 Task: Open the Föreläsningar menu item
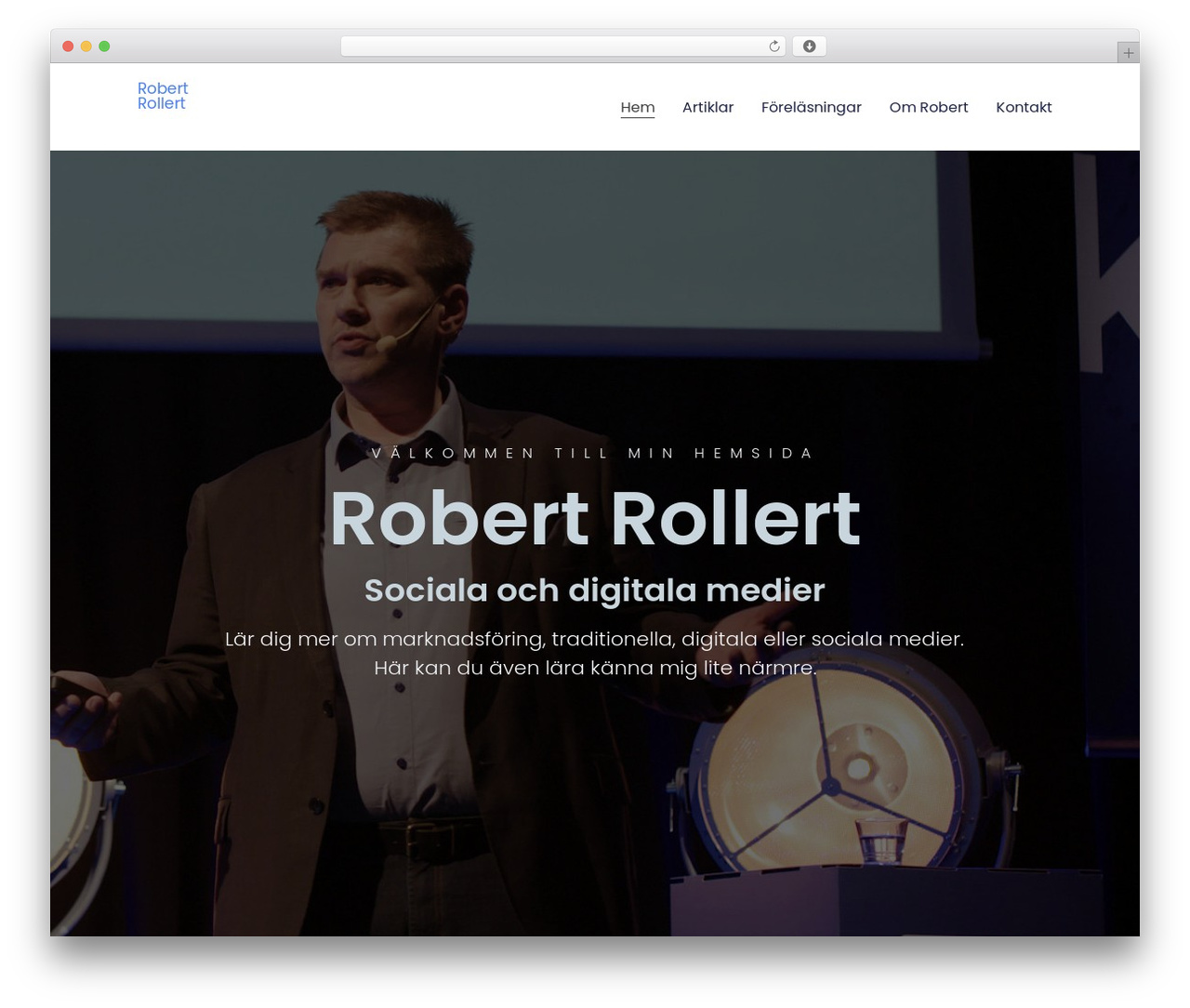pyautogui.click(x=811, y=108)
